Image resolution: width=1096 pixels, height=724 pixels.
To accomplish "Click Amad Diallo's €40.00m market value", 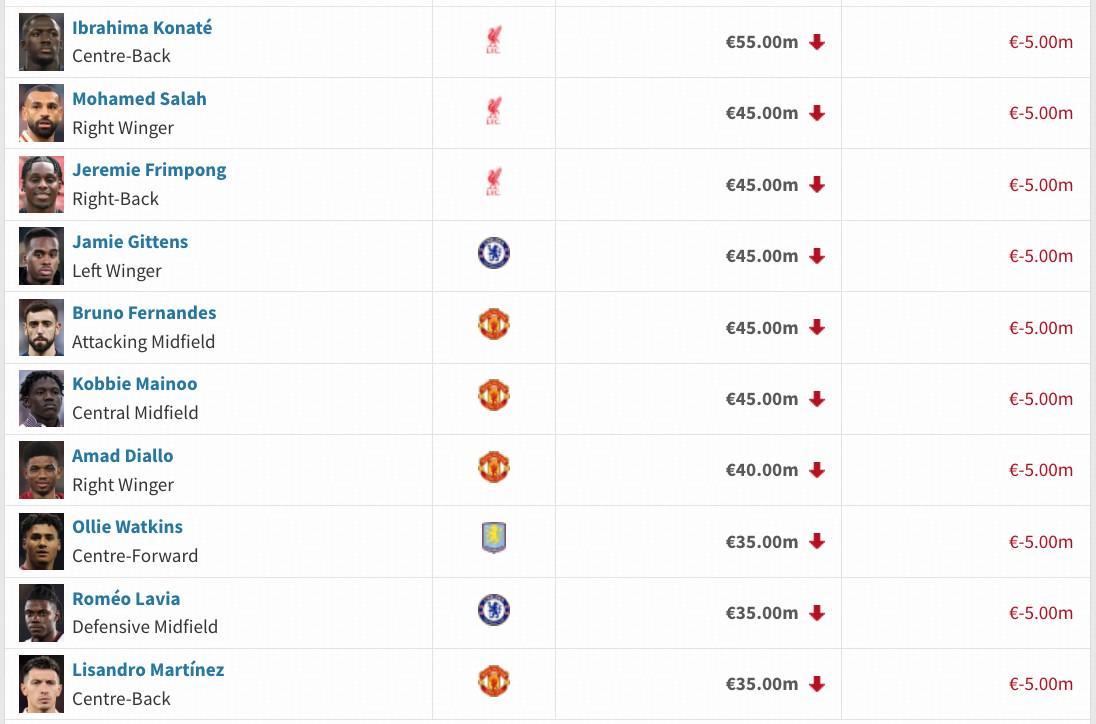I will coord(761,470).
